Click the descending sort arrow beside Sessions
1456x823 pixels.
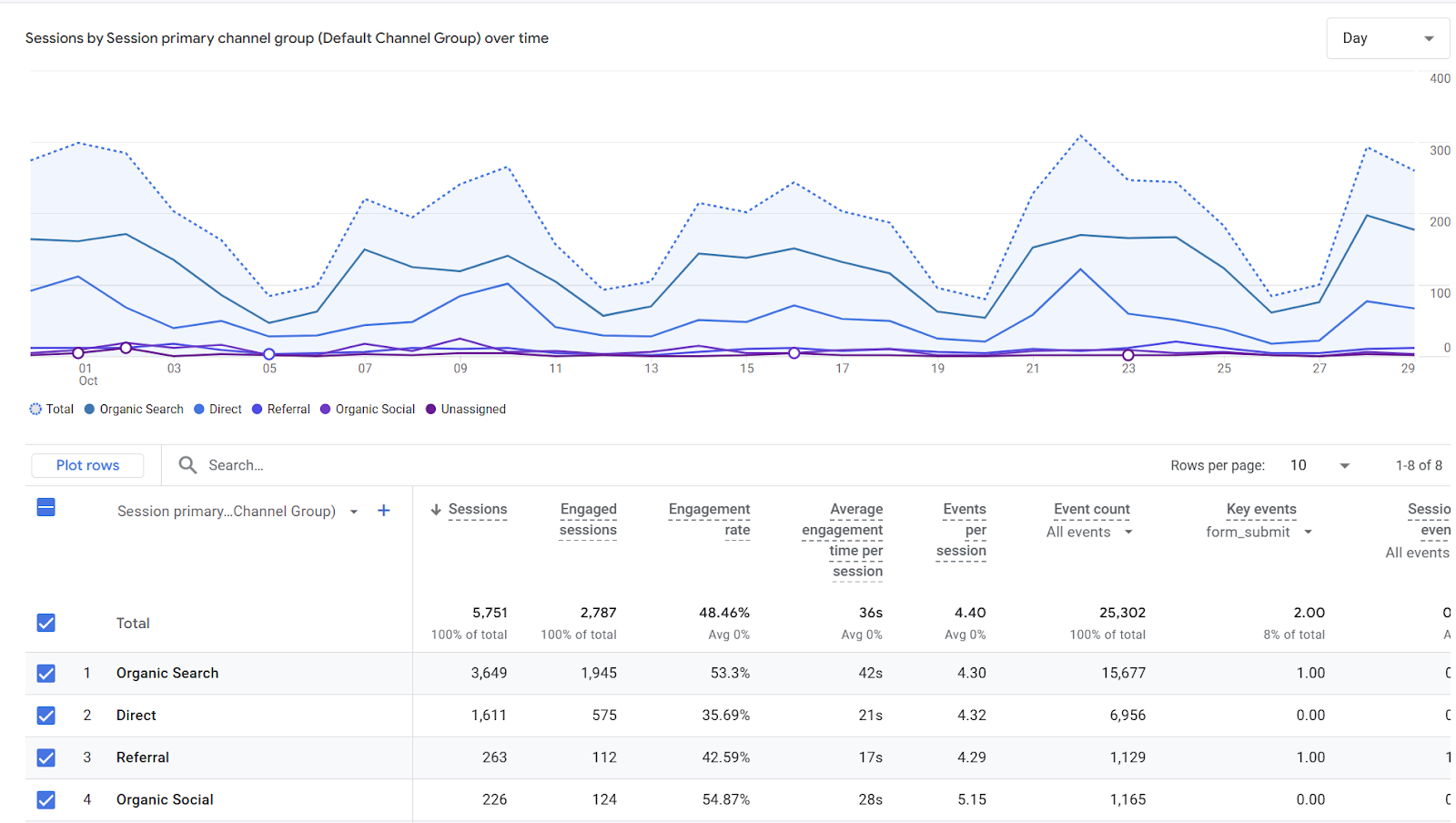click(x=436, y=510)
